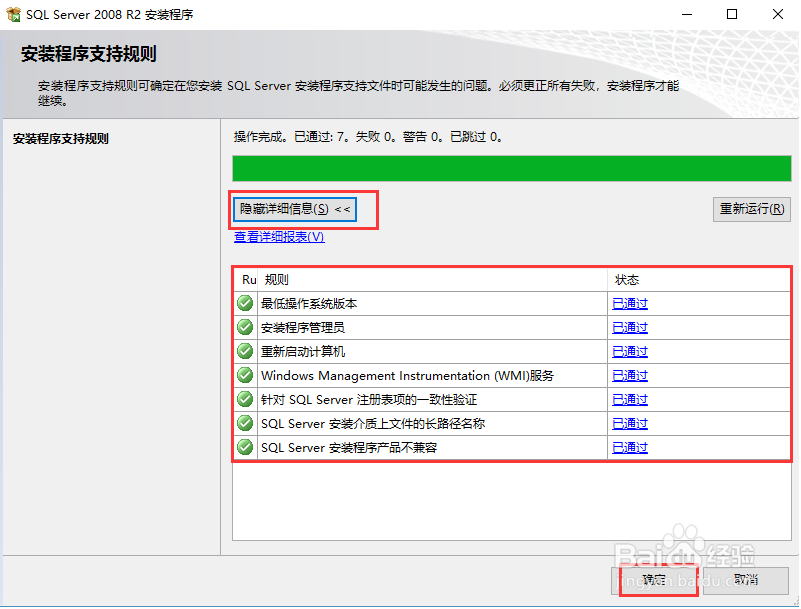The image size is (801, 609).
Task: Select SQL Server 安装介质上文件的长路径名称 text
Action: click(x=373, y=424)
